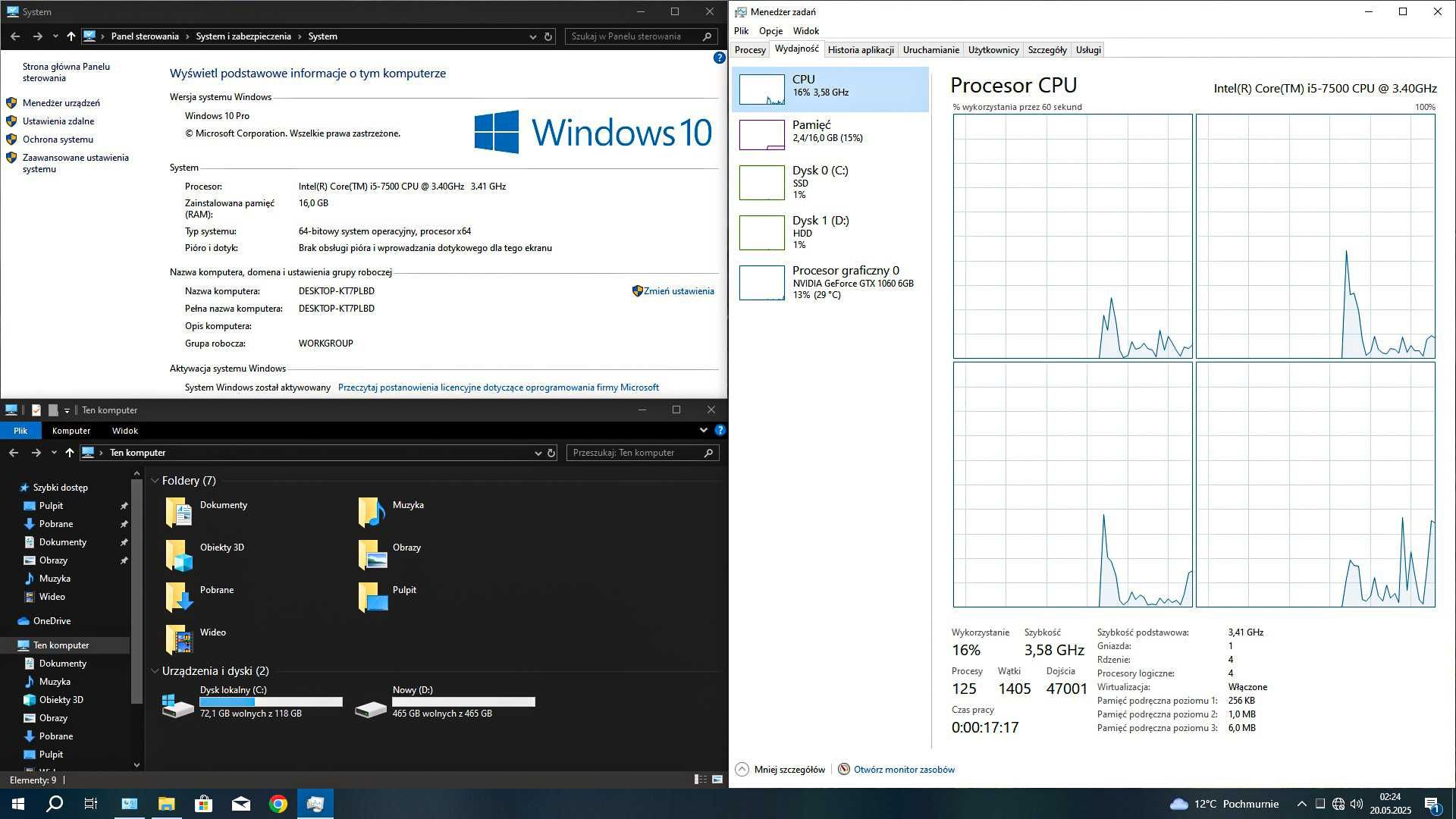Open Menedżer urządzeń link
Viewport: 1456px width, 819px height.
point(61,103)
